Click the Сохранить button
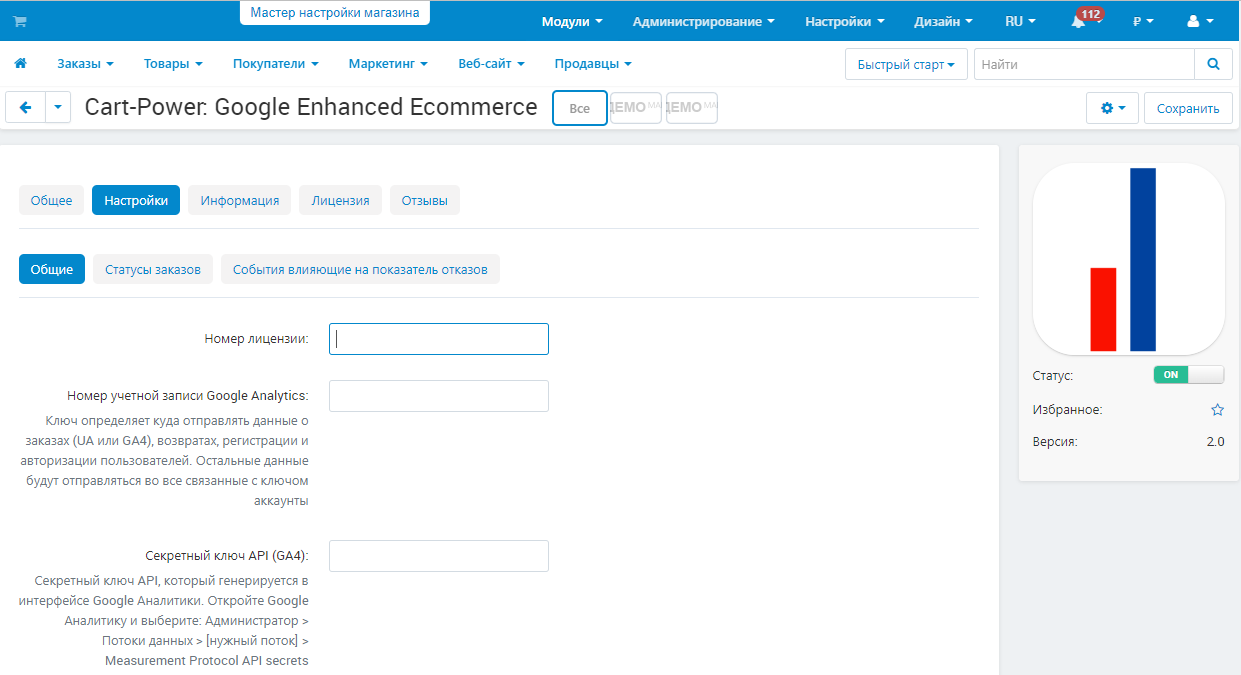The height and width of the screenshot is (675, 1241). (1188, 108)
